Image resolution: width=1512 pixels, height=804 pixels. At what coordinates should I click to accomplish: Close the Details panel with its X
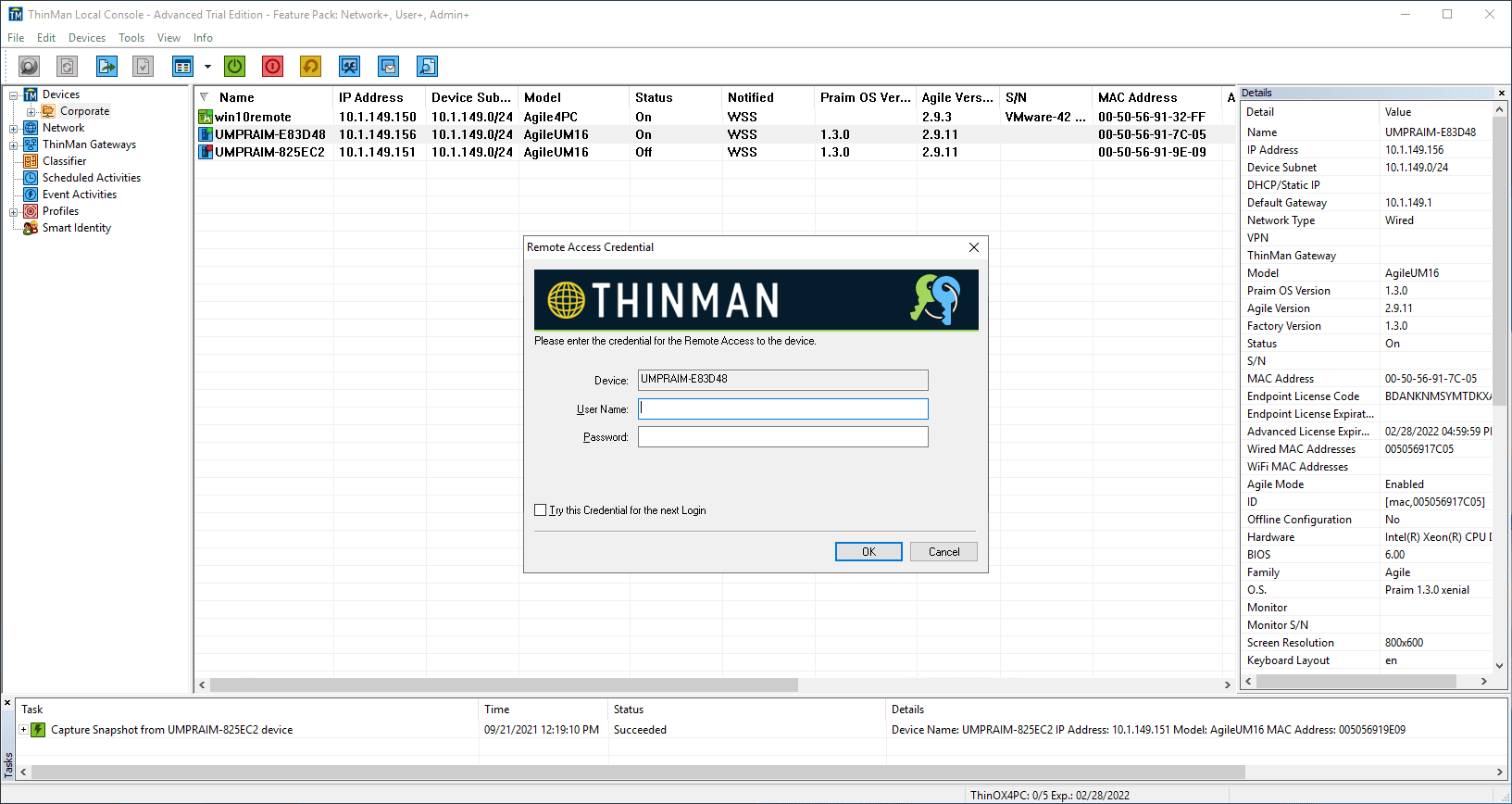point(1501,93)
